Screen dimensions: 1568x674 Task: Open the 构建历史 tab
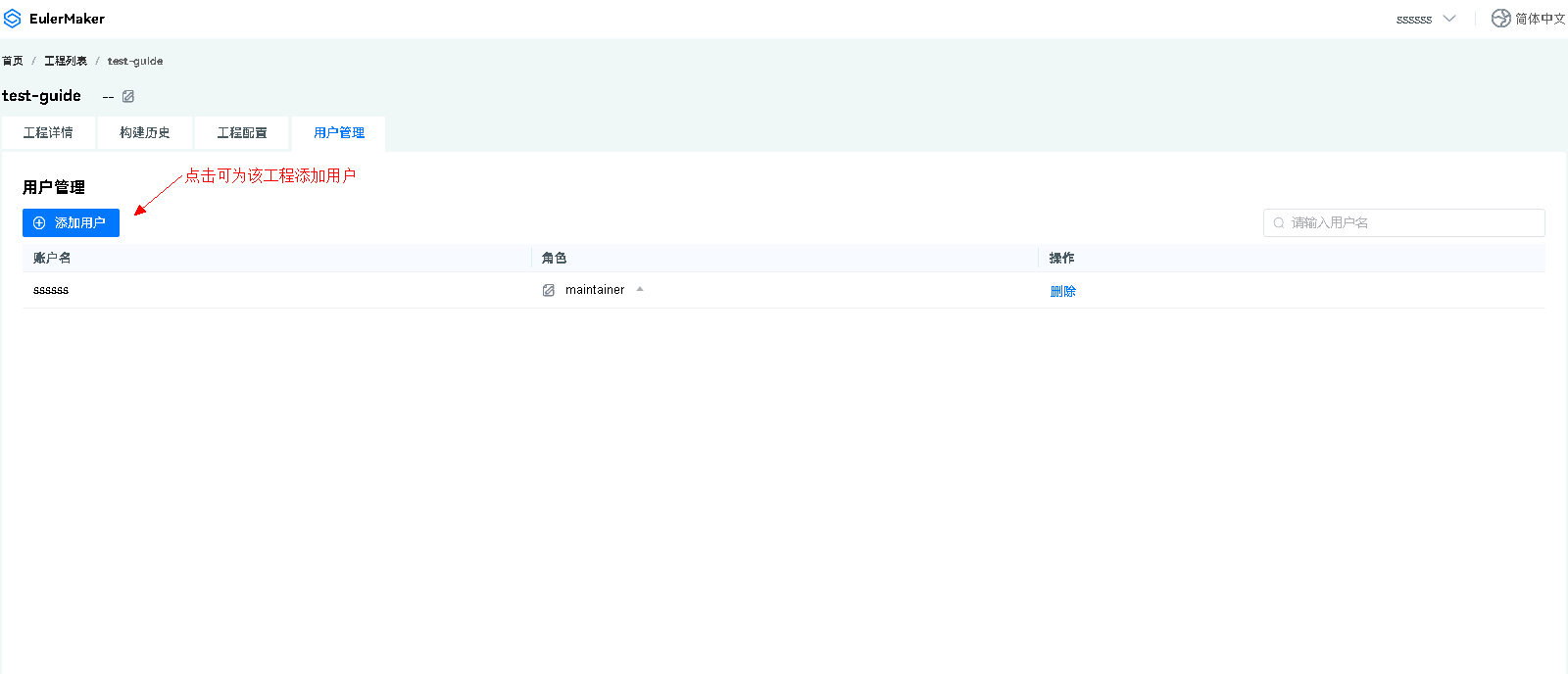tap(145, 133)
